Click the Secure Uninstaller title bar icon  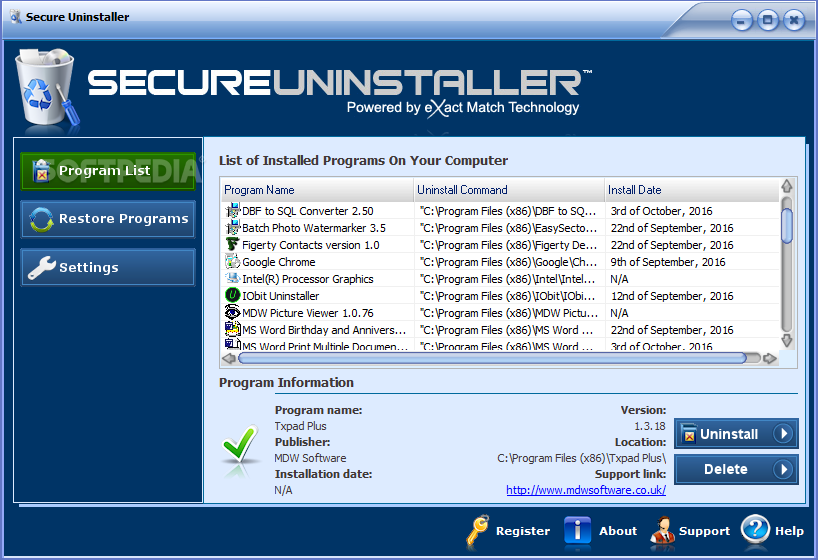(x=16, y=17)
